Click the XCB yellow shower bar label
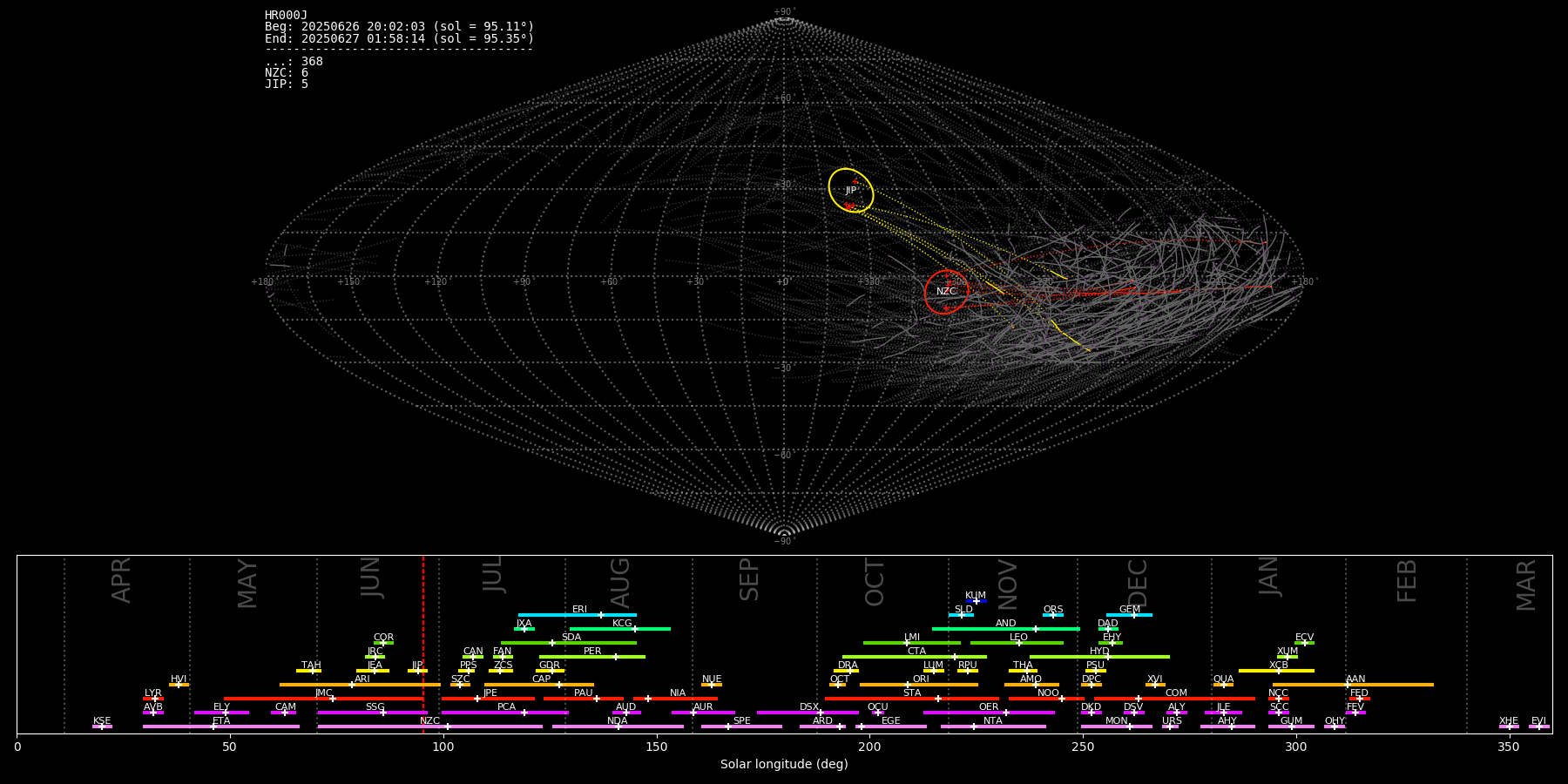This screenshot has width=1568, height=784. pyautogui.click(x=1279, y=666)
